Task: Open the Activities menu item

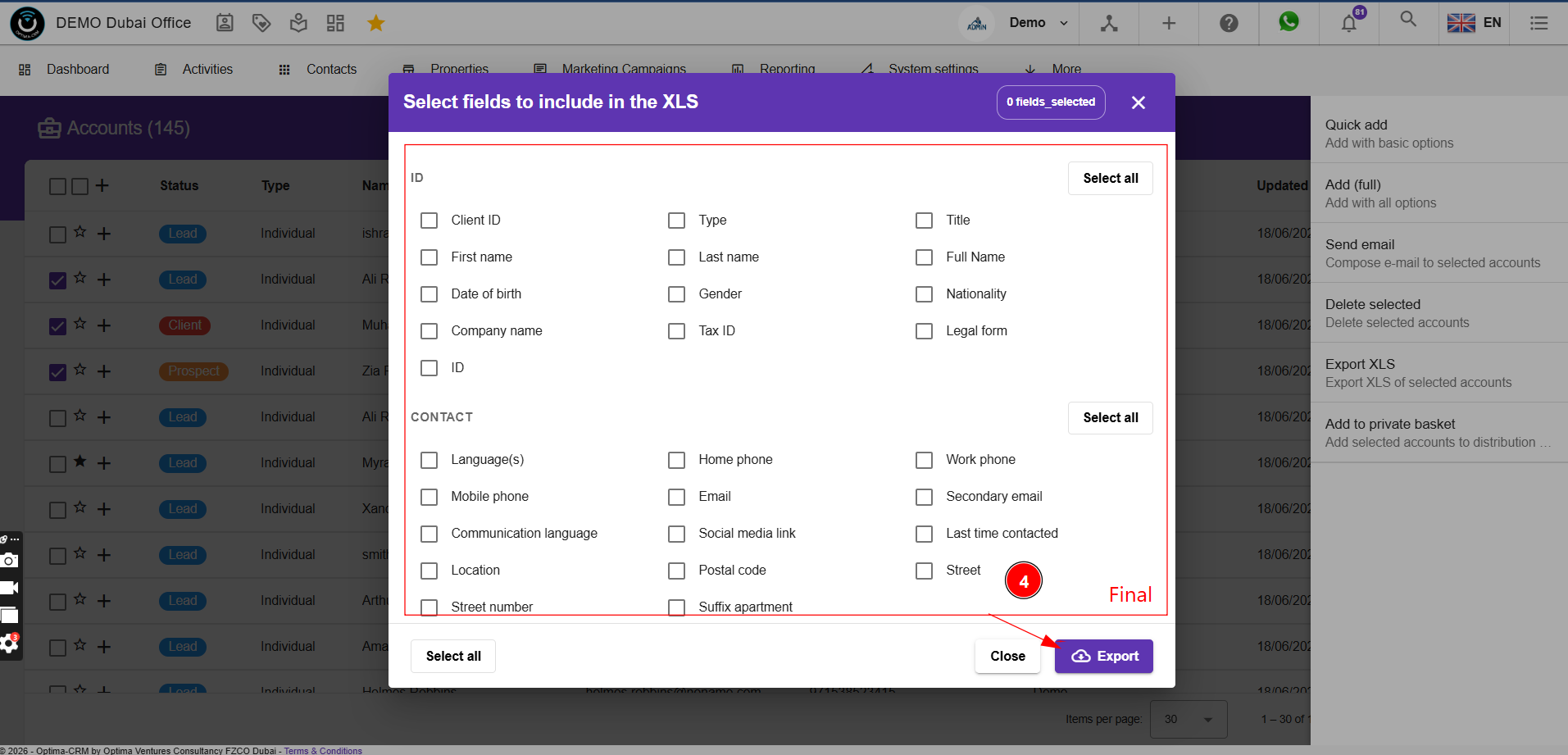Action: (194, 70)
